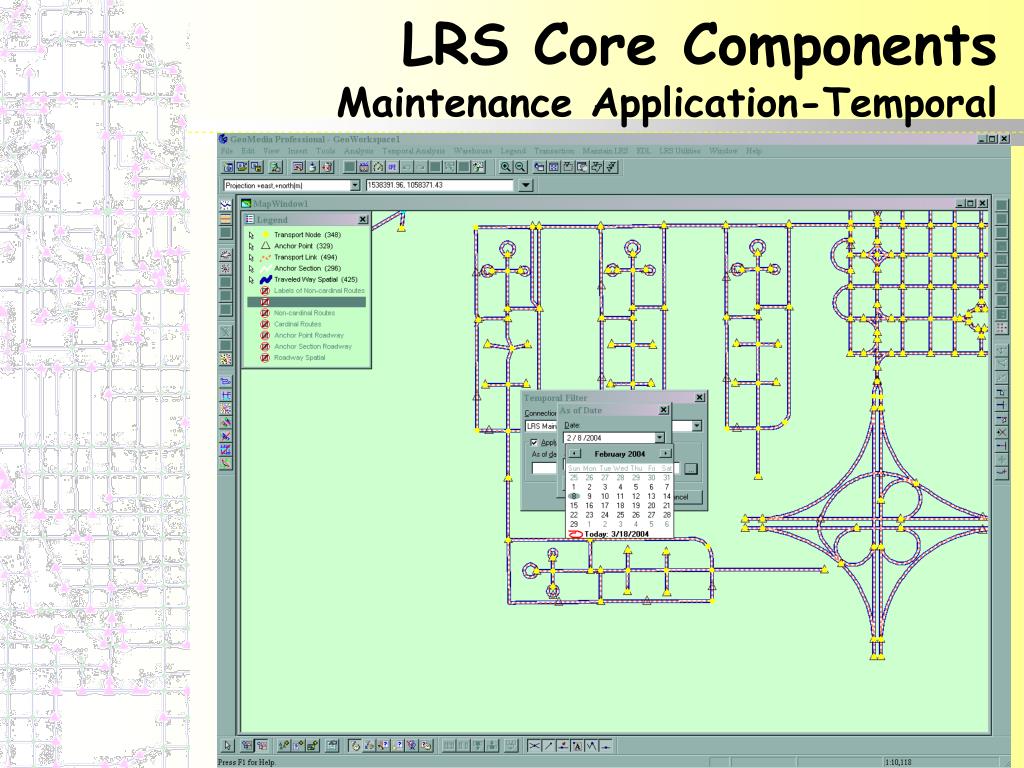
Task: Close the Legend panel
Action: [x=363, y=219]
